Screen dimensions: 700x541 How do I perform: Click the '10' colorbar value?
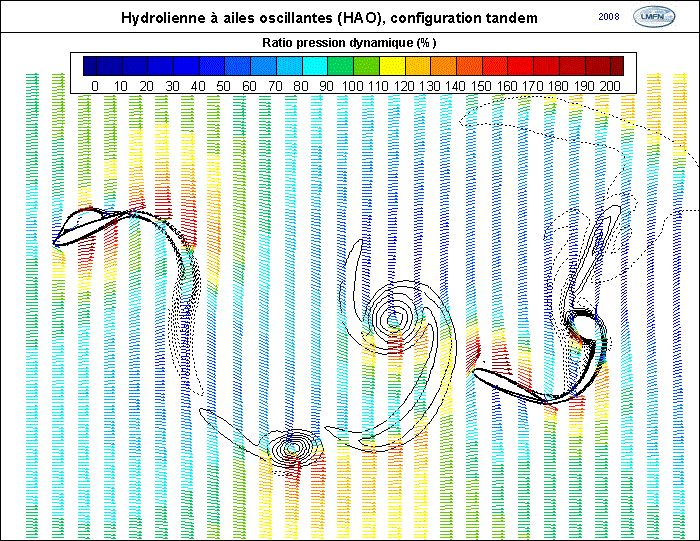point(121,86)
